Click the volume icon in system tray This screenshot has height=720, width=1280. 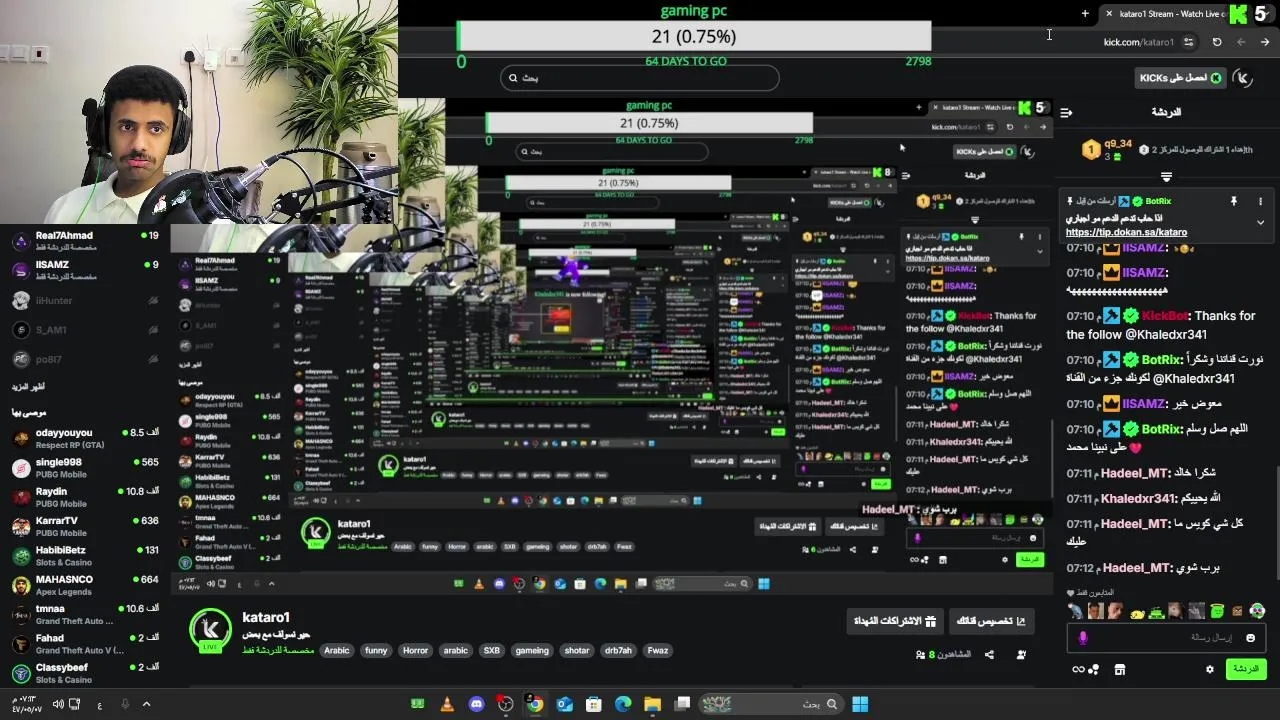57,704
